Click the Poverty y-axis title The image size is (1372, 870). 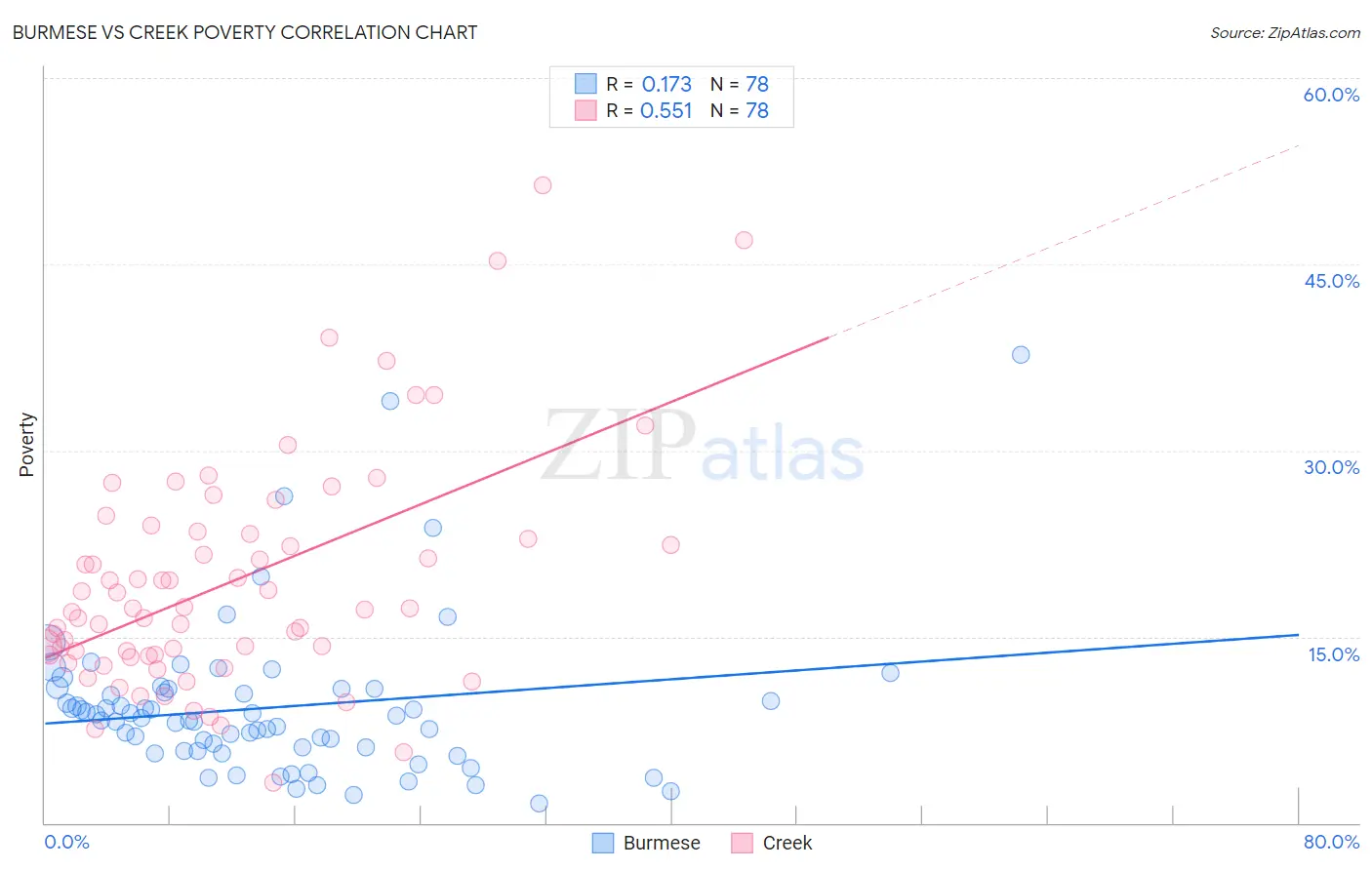pyautogui.click(x=26, y=445)
